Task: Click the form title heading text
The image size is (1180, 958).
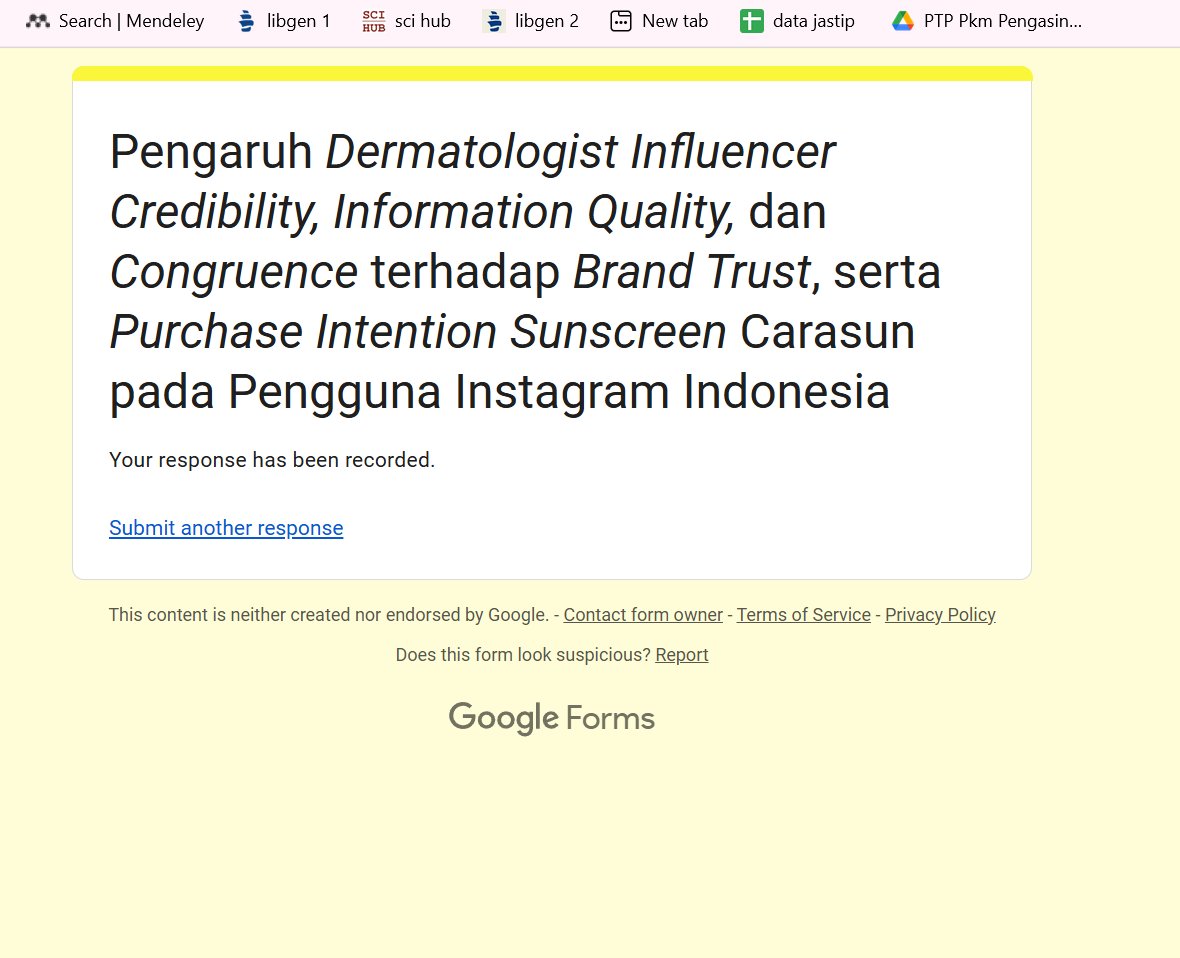Action: [x=525, y=272]
